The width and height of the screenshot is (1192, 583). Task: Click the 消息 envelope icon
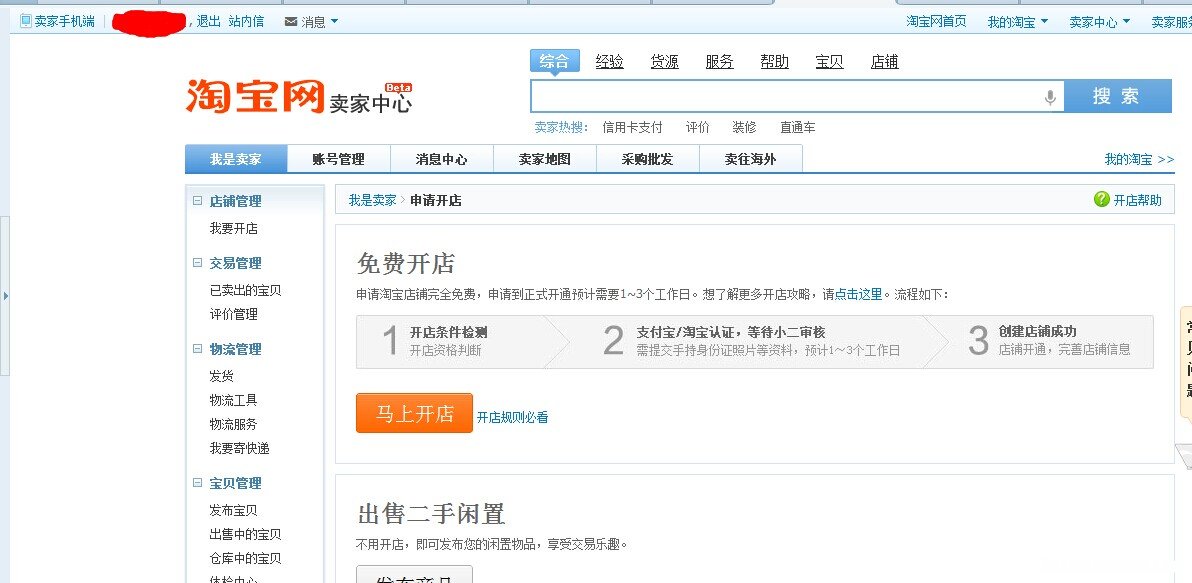[x=291, y=22]
